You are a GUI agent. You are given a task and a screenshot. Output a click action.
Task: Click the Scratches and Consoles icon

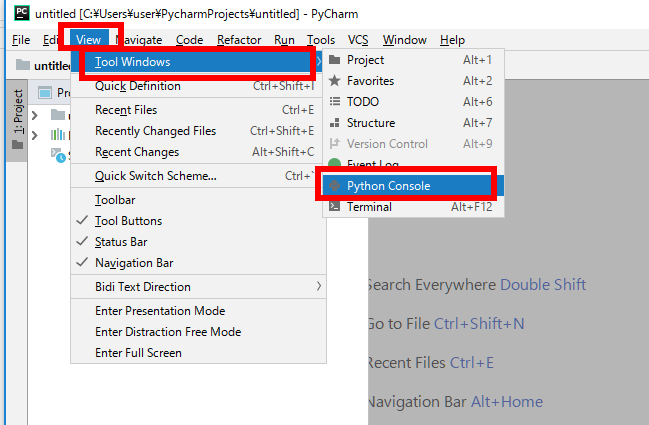58,155
